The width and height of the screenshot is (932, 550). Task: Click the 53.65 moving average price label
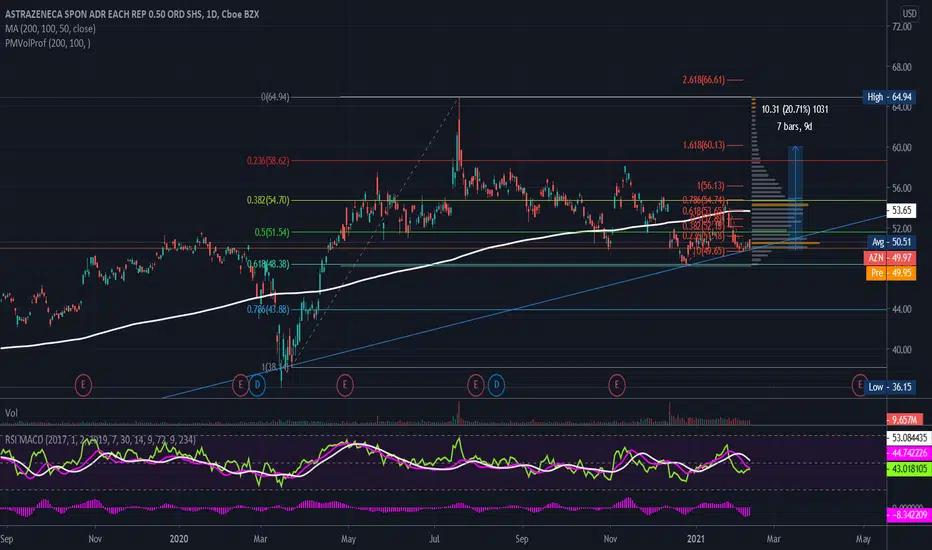(x=901, y=210)
